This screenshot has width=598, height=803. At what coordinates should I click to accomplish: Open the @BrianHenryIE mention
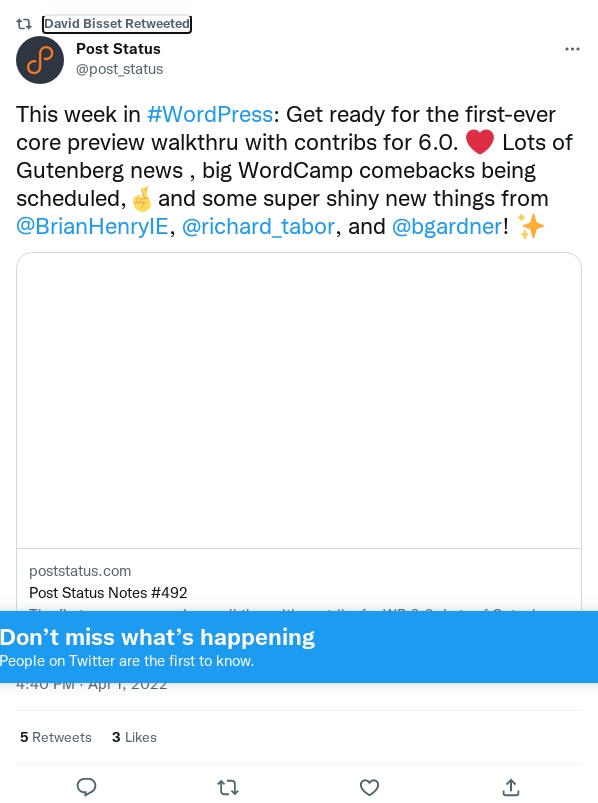(x=92, y=226)
